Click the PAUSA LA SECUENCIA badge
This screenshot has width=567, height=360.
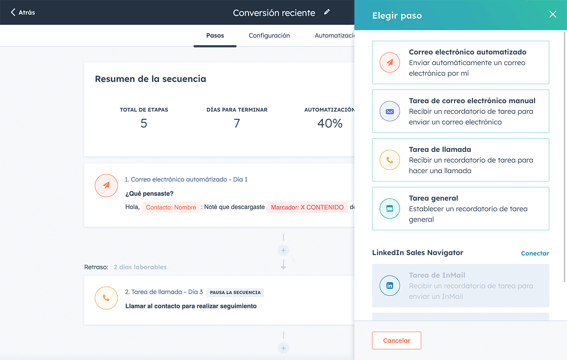click(235, 292)
